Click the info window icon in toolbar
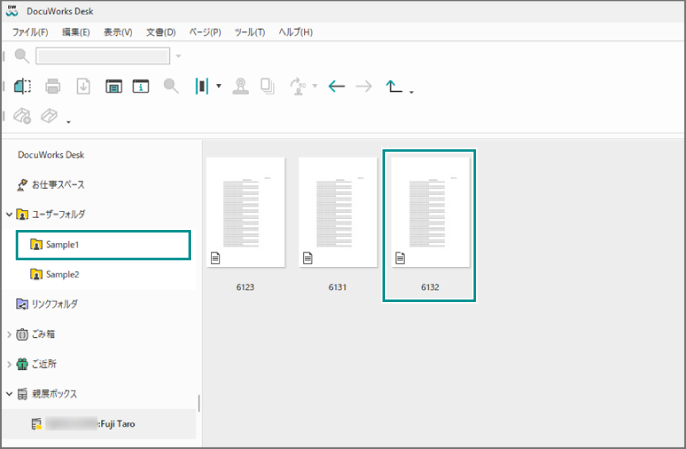Image resolution: width=686 pixels, height=449 pixels. [x=140, y=87]
